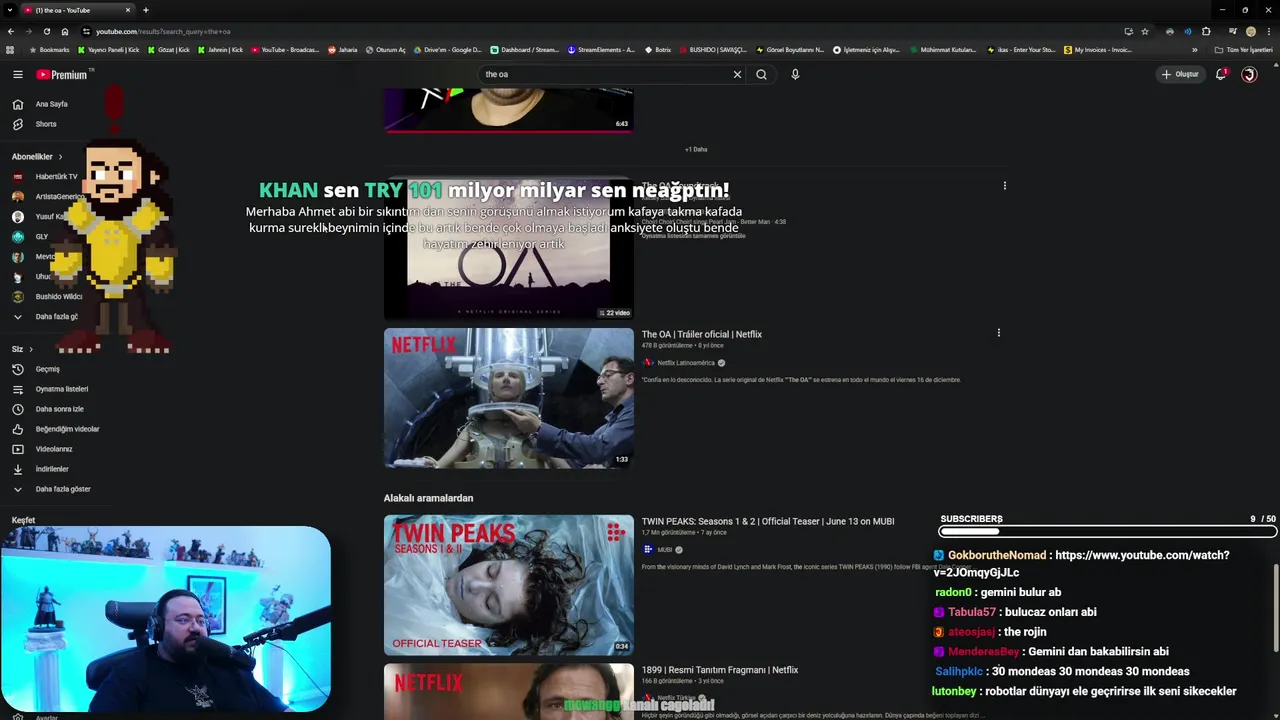Open the Chrome profile avatar
The image size is (1280, 720).
point(1250,31)
